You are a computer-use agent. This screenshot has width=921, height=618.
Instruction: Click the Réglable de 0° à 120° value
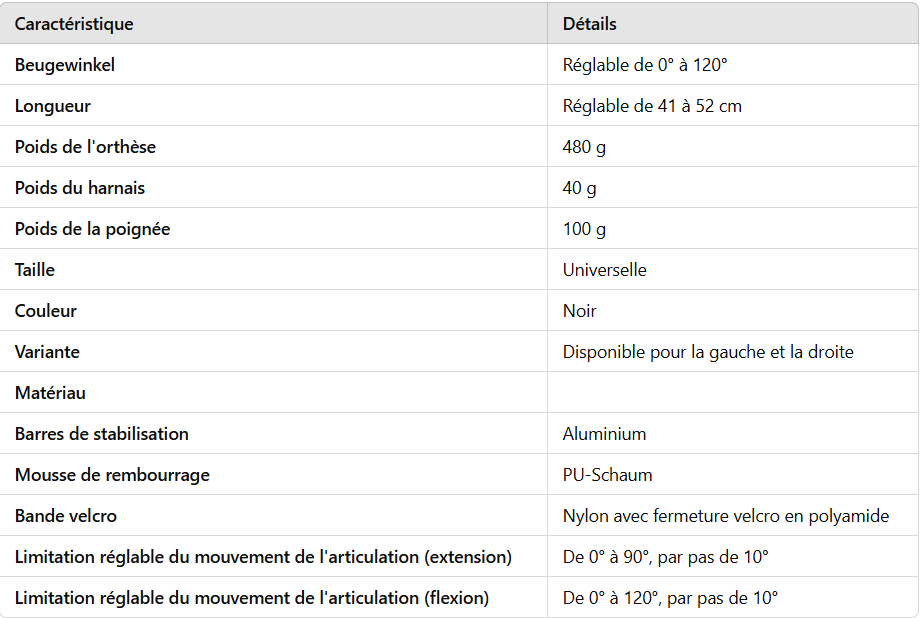click(x=645, y=65)
